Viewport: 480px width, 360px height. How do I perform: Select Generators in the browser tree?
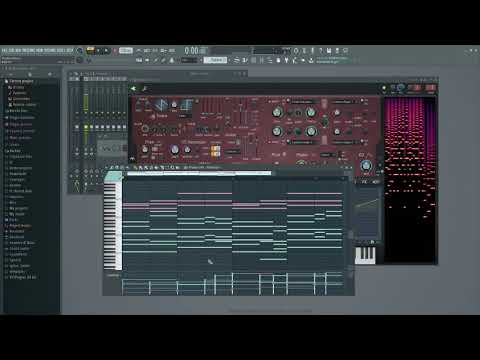pos(21,99)
